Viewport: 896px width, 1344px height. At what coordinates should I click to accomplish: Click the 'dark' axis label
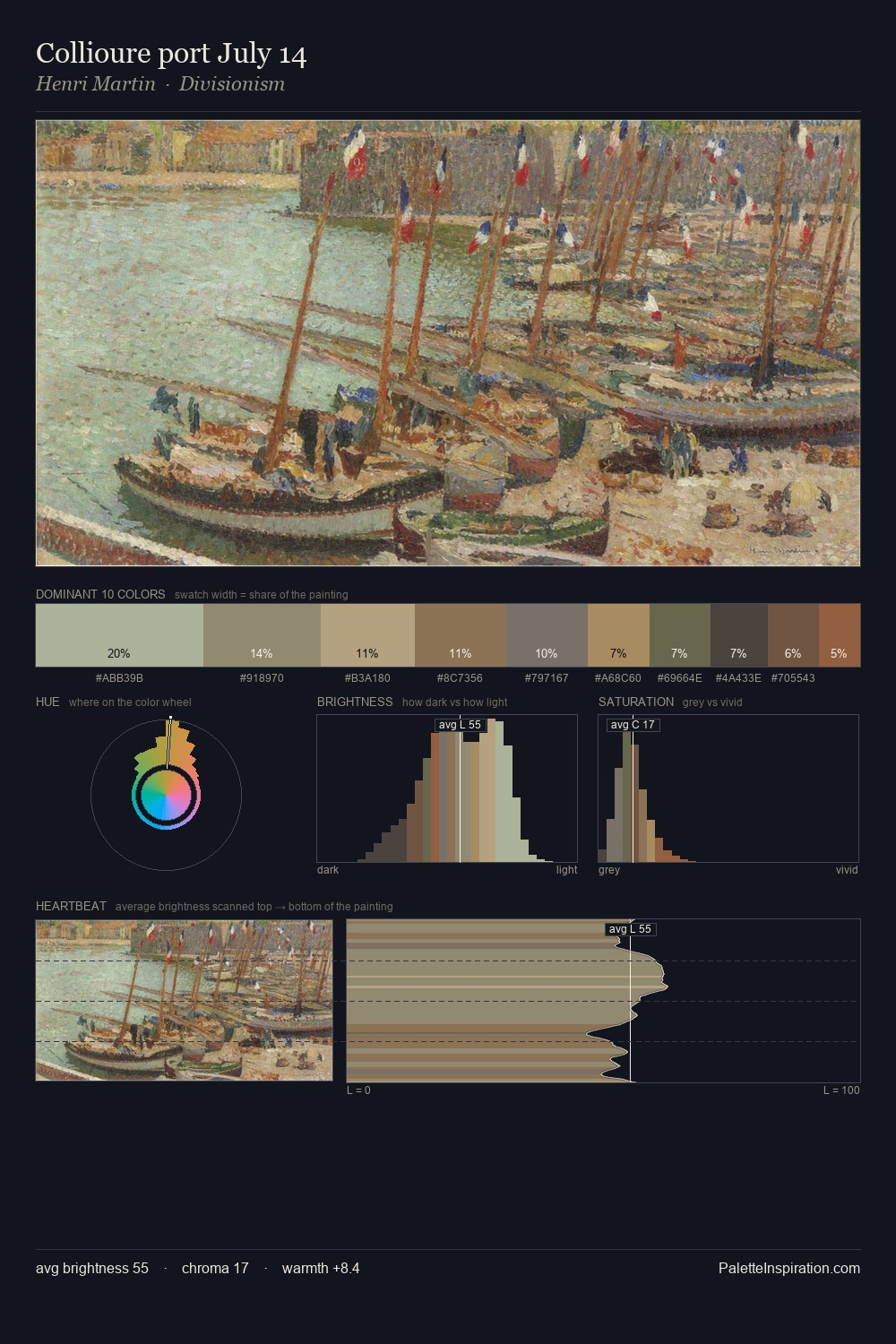click(328, 870)
